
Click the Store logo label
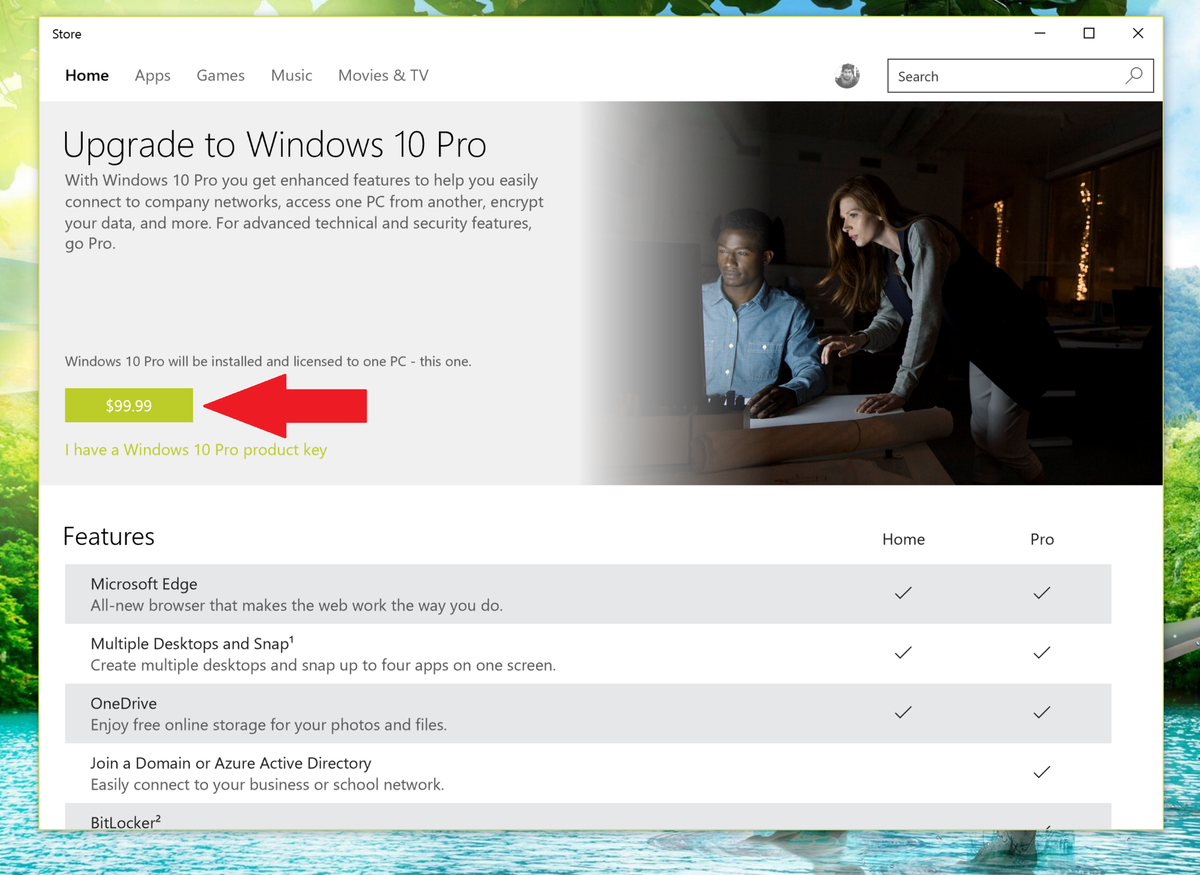pyautogui.click(x=66, y=33)
